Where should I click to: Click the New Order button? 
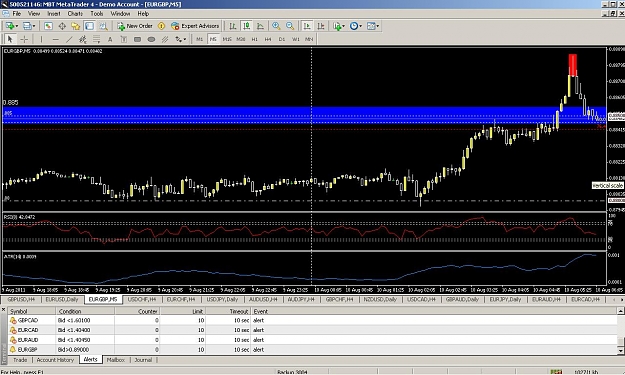pos(135,26)
